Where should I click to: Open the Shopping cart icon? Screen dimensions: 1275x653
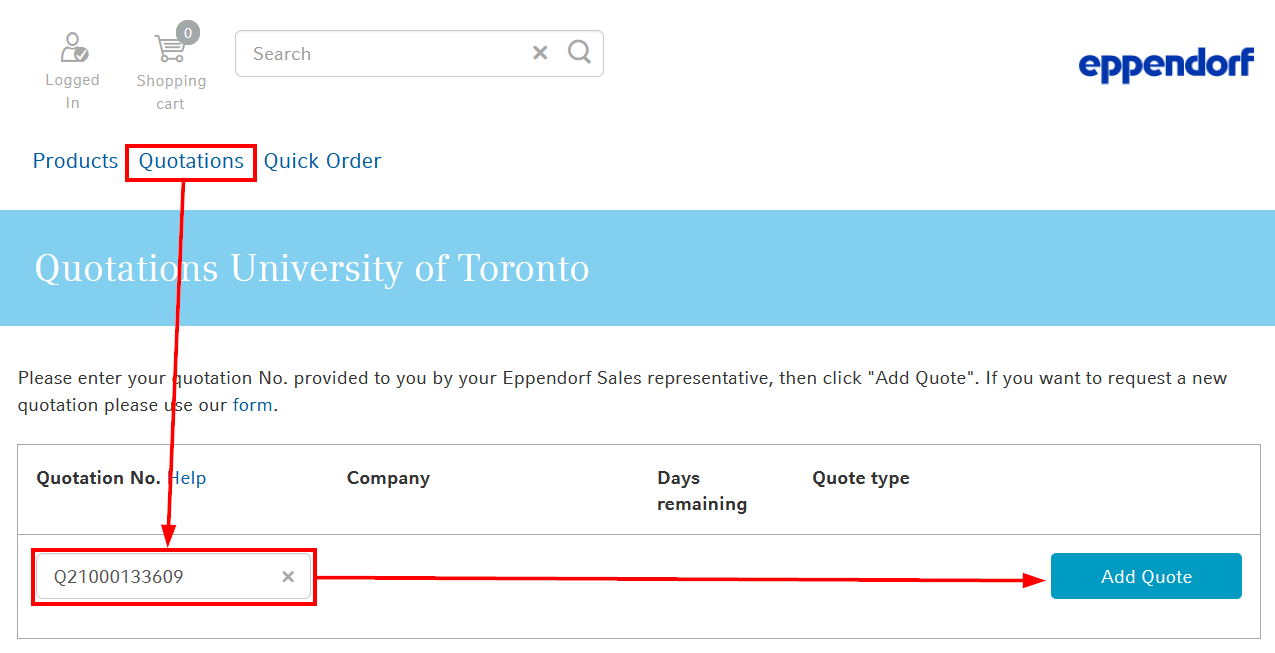[169, 49]
